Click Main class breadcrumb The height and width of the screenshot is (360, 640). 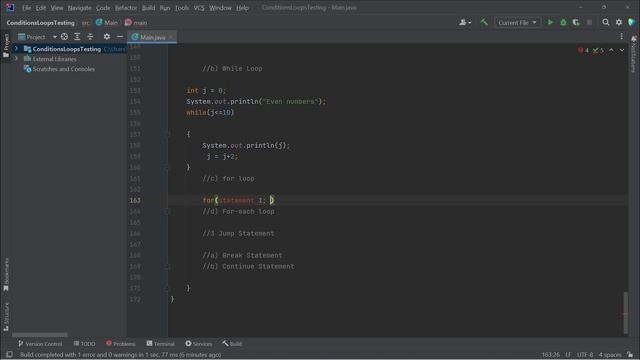point(107,22)
